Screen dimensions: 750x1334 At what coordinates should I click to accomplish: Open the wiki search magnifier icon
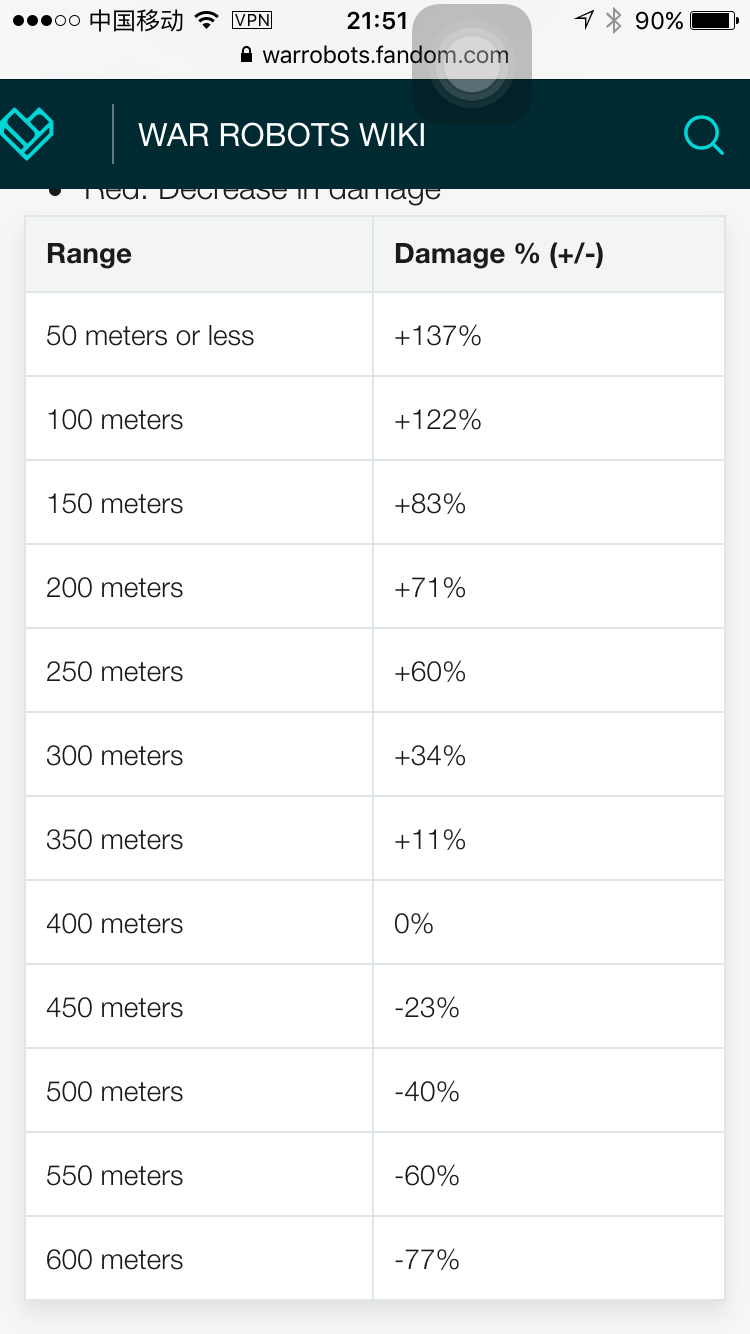tap(703, 135)
